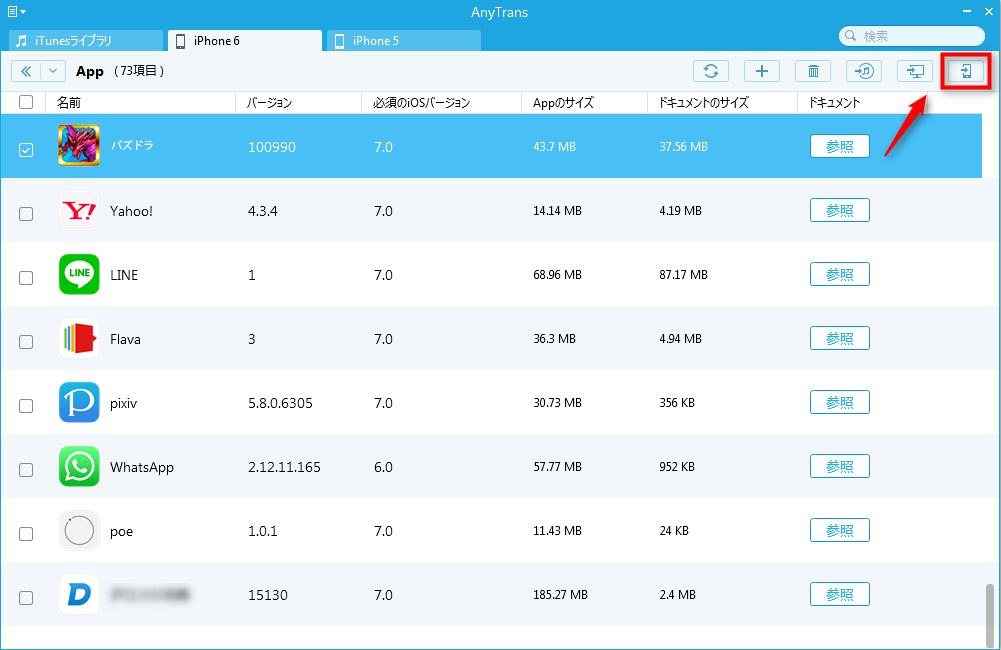Viewport: 1001px width, 650px height.
Task: Select WhatsApp version 2.12.11.165 cell
Action: (284, 467)
